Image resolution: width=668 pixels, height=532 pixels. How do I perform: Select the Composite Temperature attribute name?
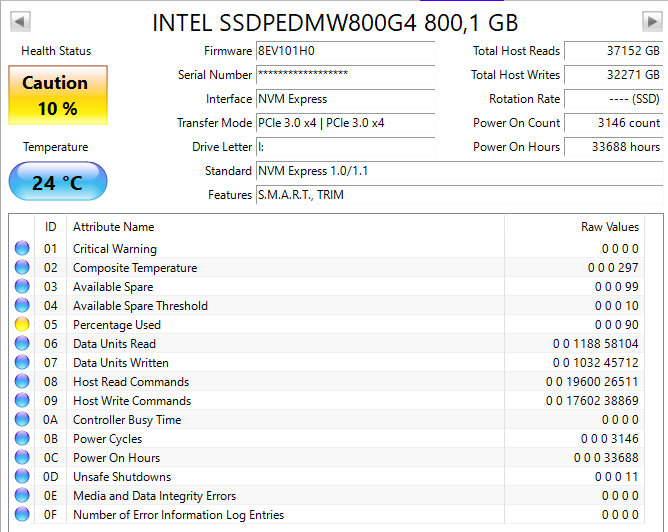point(135,268)
